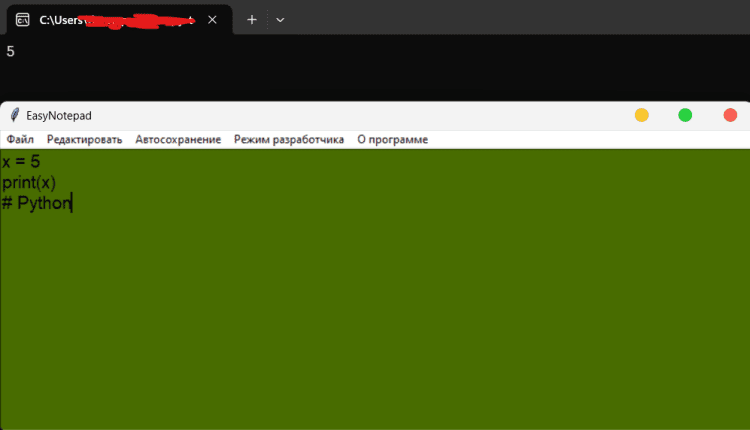Click the terminal tab console icon
The image size is (750, 430).
pos(22,20)
